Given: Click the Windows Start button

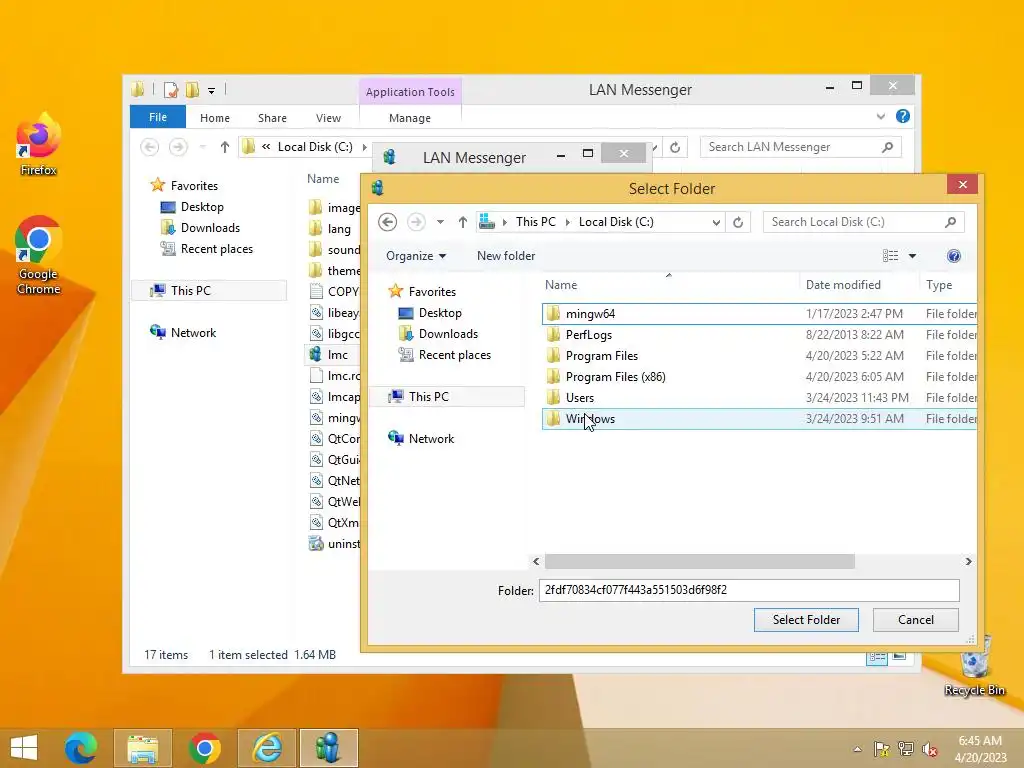Looking at the screenshot, I should (24, 748).
